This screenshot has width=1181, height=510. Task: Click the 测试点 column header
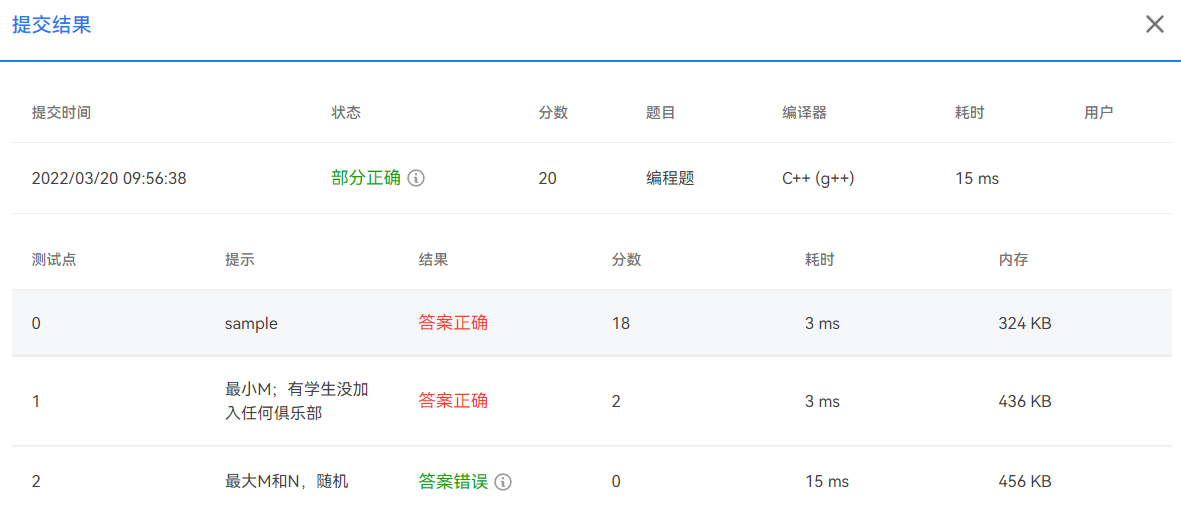pos(54,259)
